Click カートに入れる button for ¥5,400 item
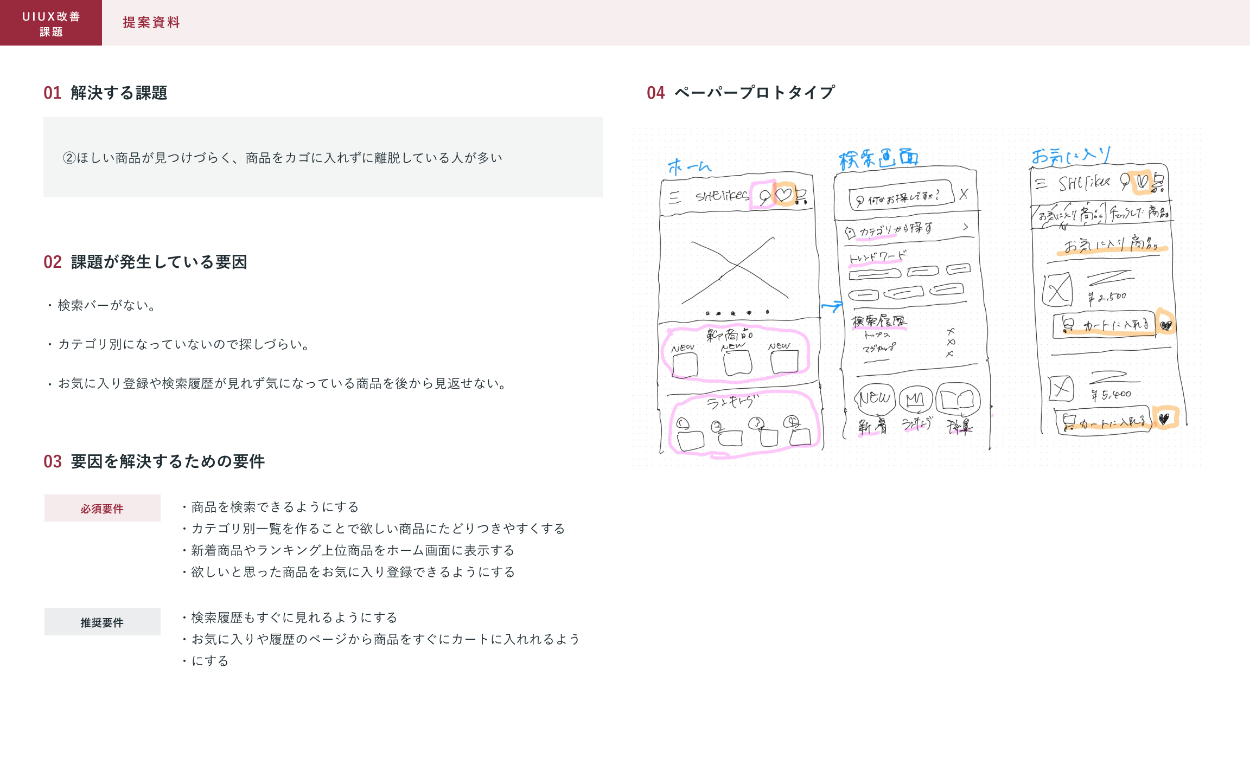This screenshot has height=759, width=1250. pyautogui.click(x=1103, y=422)
